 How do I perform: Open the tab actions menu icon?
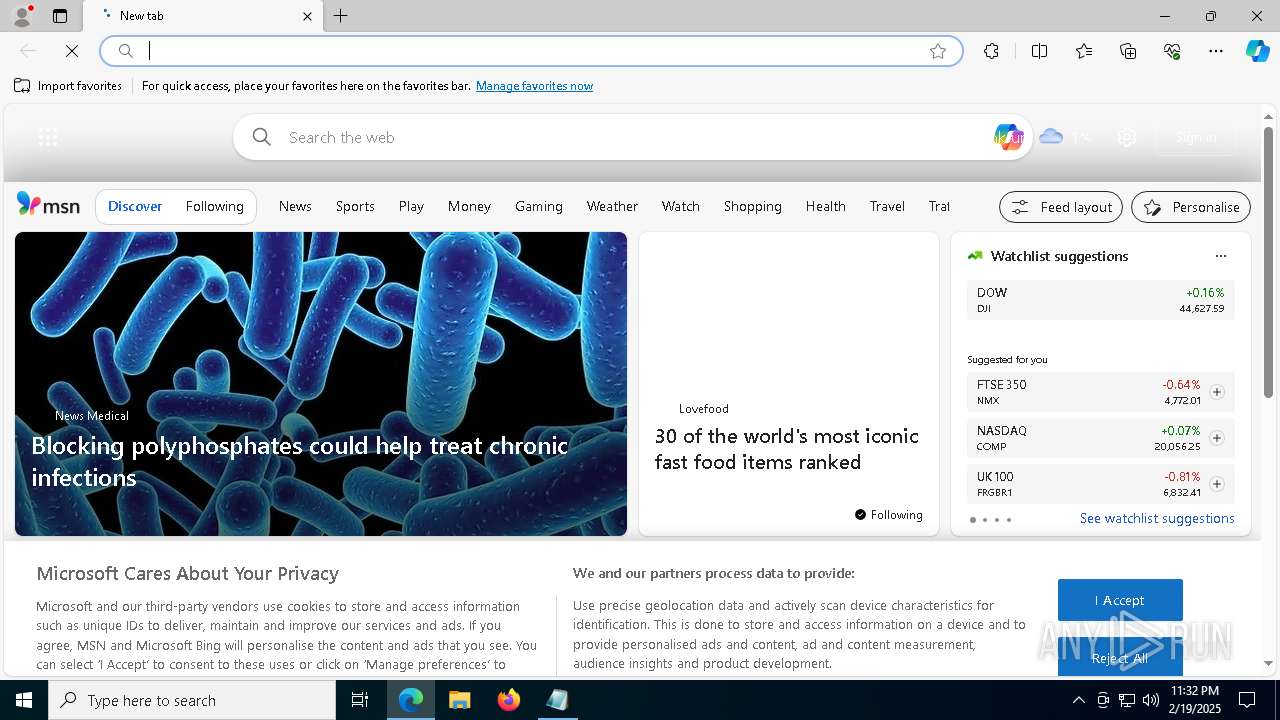point(60,16)
